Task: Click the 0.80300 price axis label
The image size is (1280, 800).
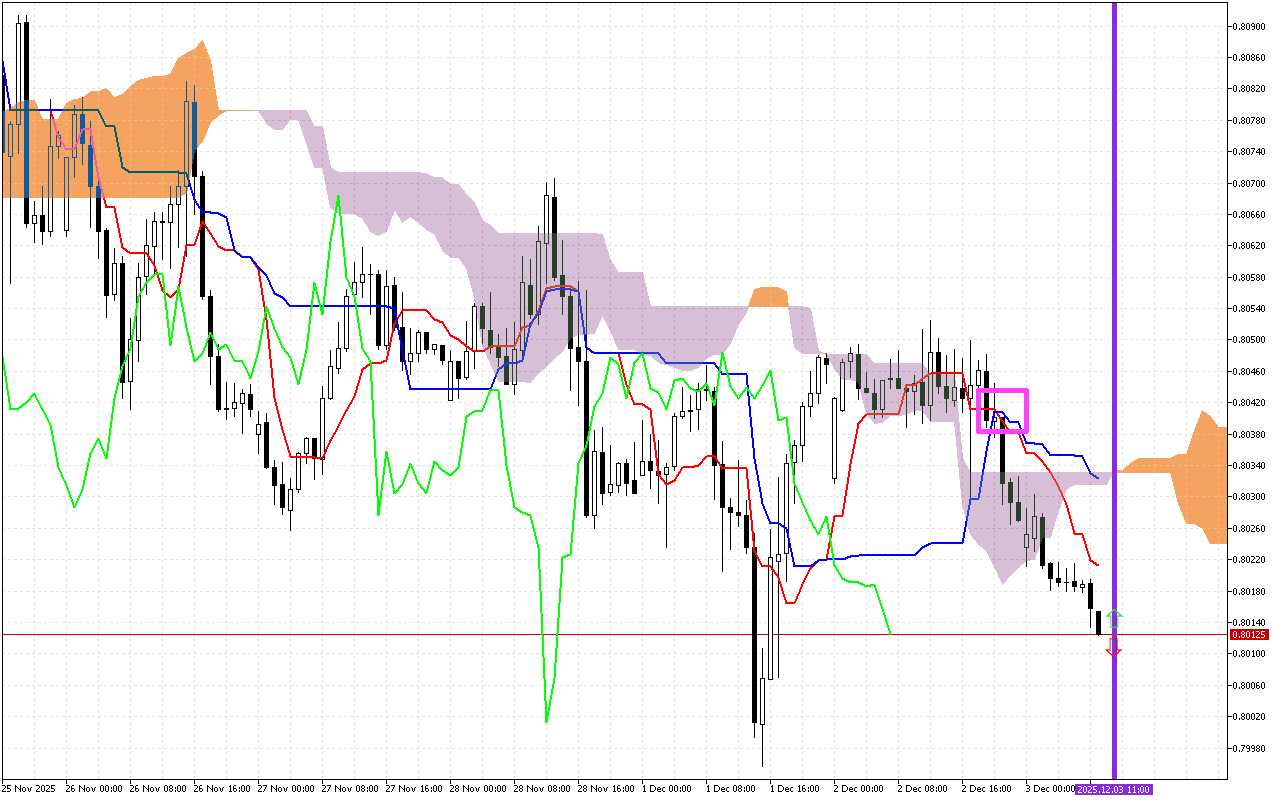Action: click(1247, 497)
